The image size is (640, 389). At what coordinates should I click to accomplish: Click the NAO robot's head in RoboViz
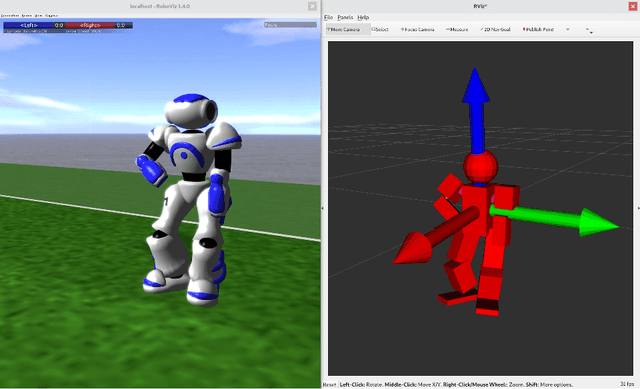(x=191, y=111)
